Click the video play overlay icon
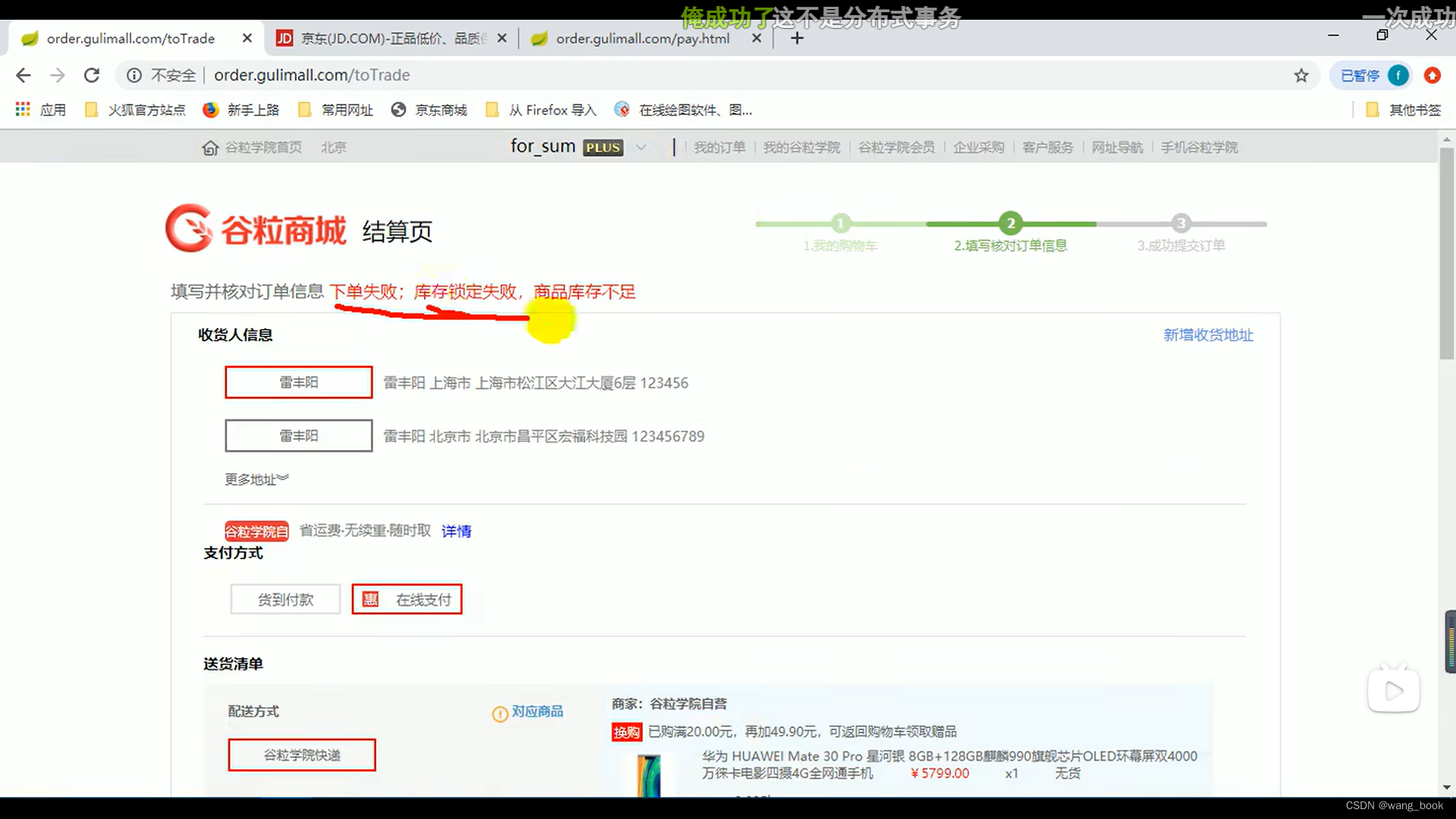Screen dimensions: 1456x819 click(x=1393, y=690)
